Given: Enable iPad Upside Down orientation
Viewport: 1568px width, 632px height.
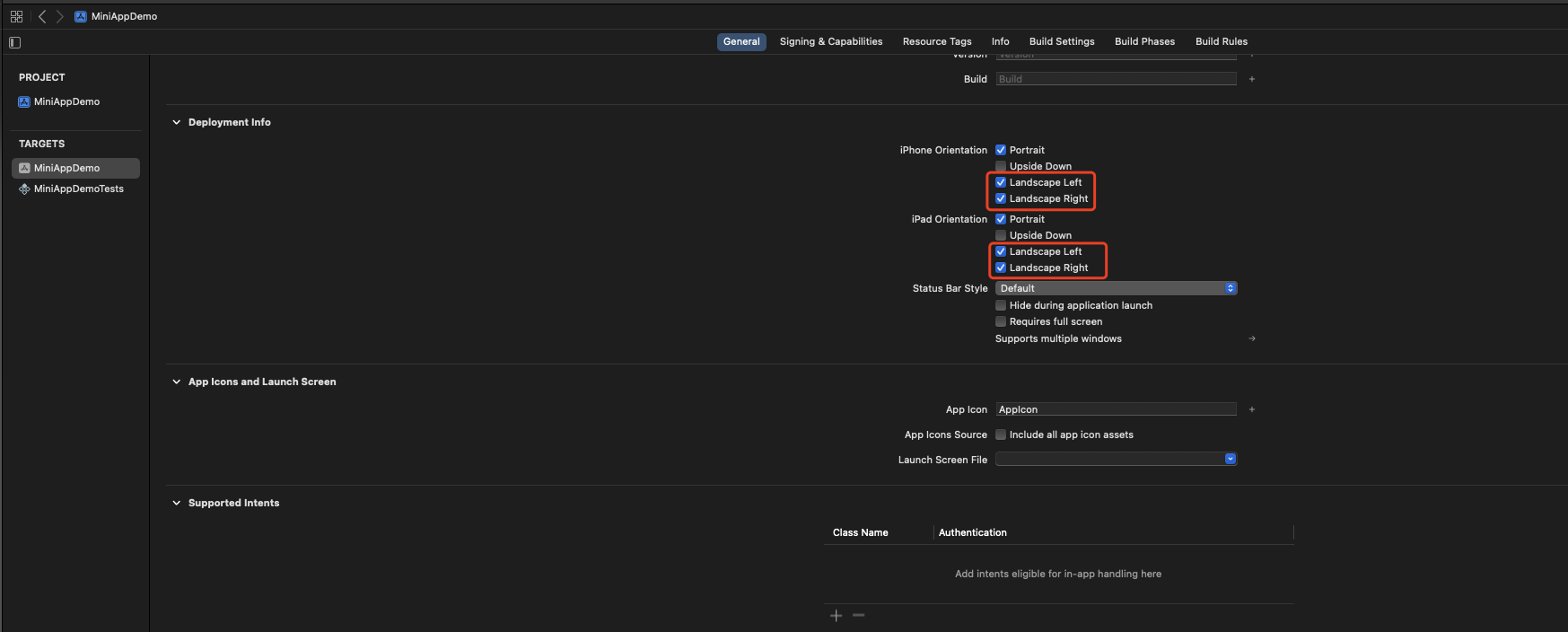Looking at the screenshot, I should pos(1001,235).
